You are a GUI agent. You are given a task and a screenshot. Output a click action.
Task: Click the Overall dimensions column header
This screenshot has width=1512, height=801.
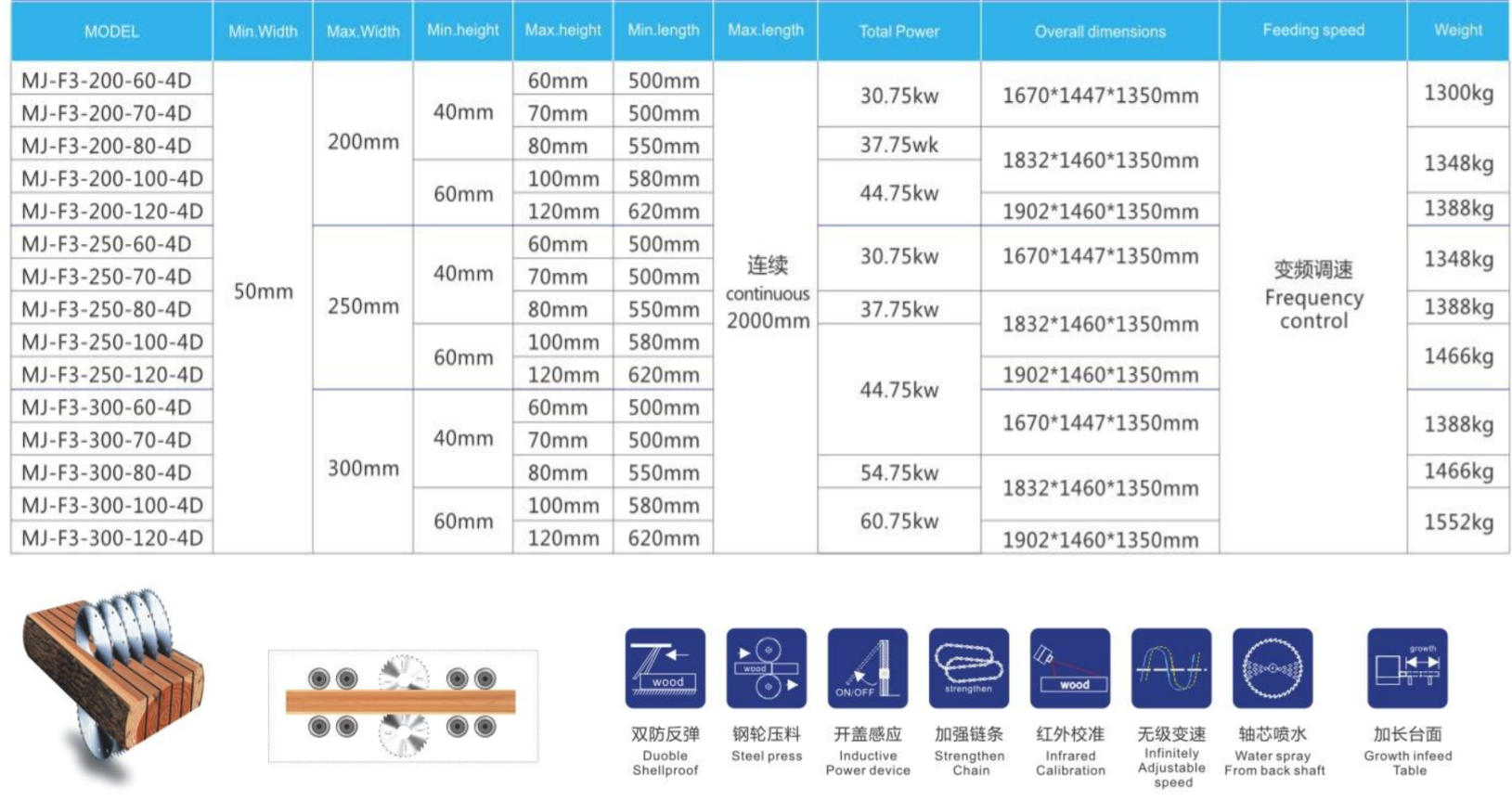pos(1100,32)
